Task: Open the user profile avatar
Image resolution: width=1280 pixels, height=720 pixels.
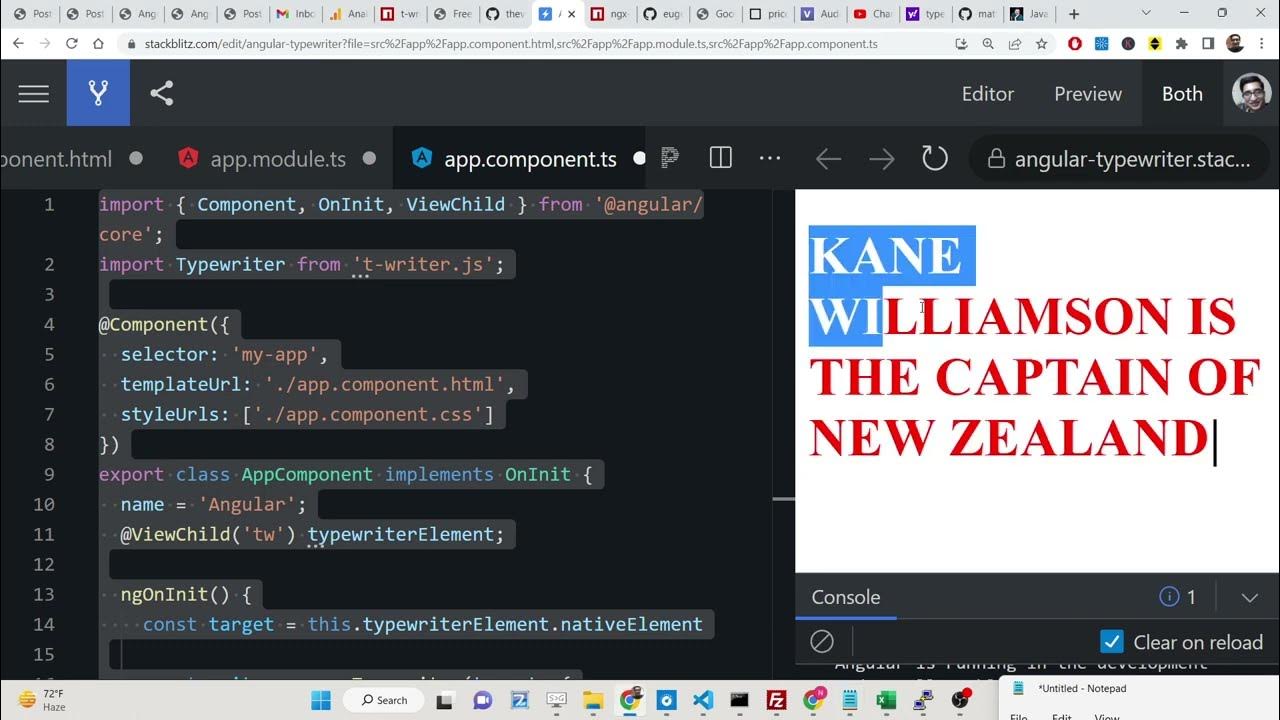Action: (x=1251, y=94)
